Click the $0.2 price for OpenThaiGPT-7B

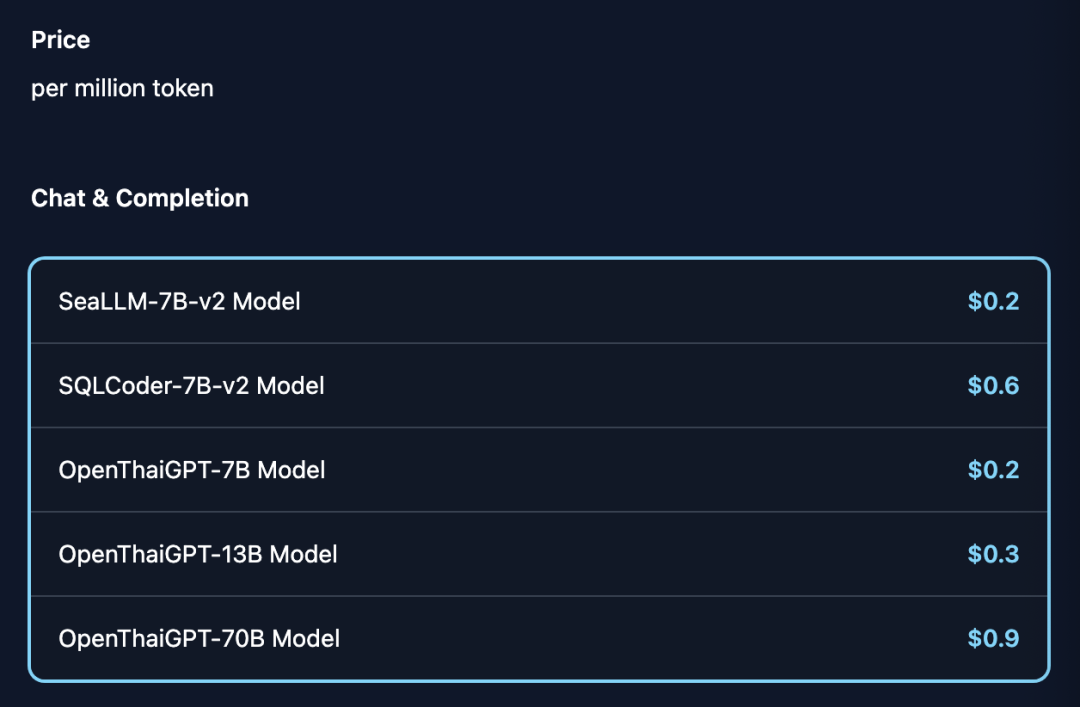pos(993,470)
